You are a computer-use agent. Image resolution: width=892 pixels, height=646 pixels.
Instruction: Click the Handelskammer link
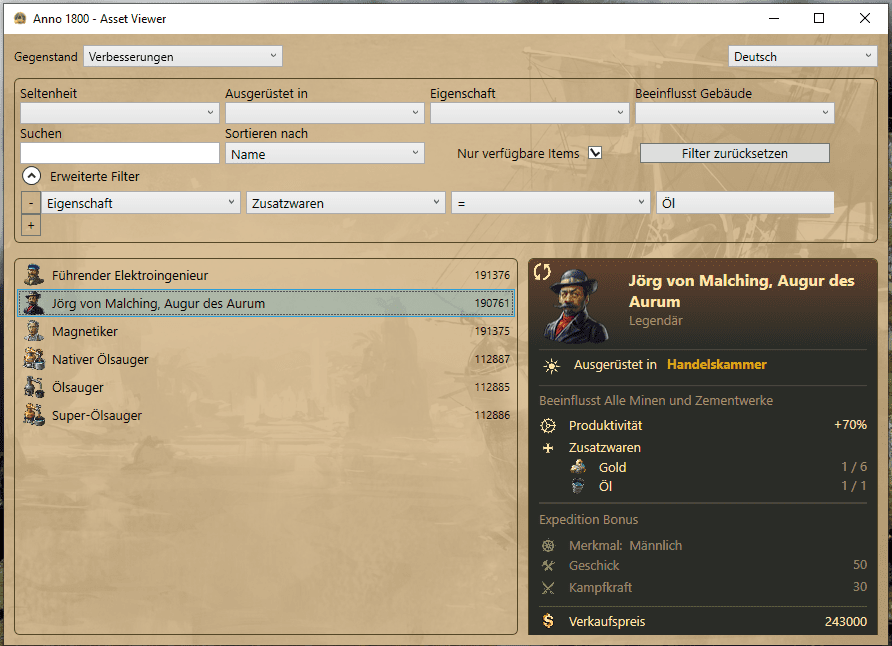[x=717, y=365]
